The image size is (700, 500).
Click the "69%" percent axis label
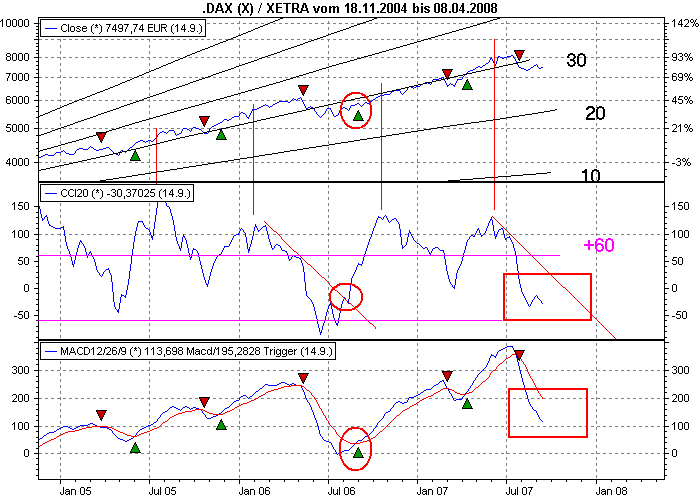tap(682, 77)
